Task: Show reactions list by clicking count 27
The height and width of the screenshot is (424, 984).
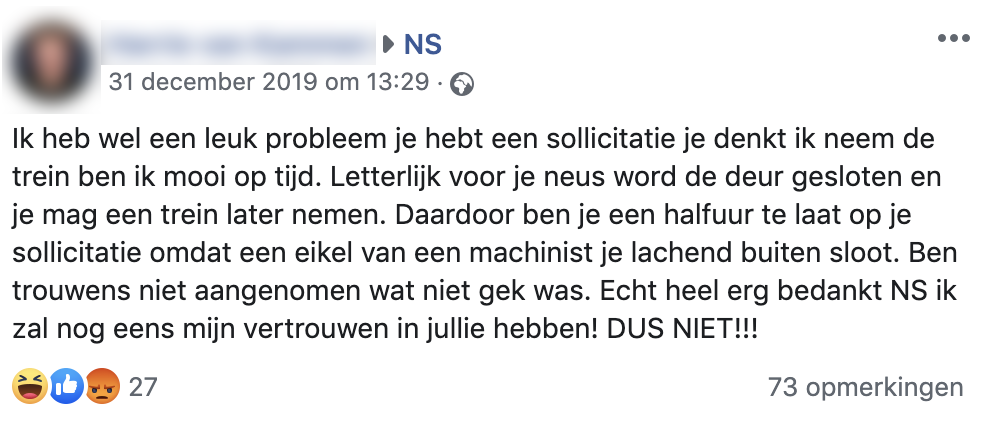Action: 143,387
